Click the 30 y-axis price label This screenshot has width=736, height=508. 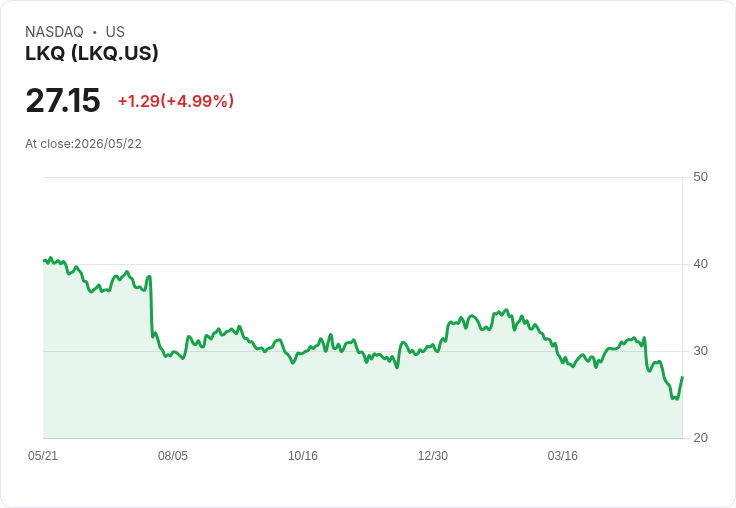[x=700, y=351]
